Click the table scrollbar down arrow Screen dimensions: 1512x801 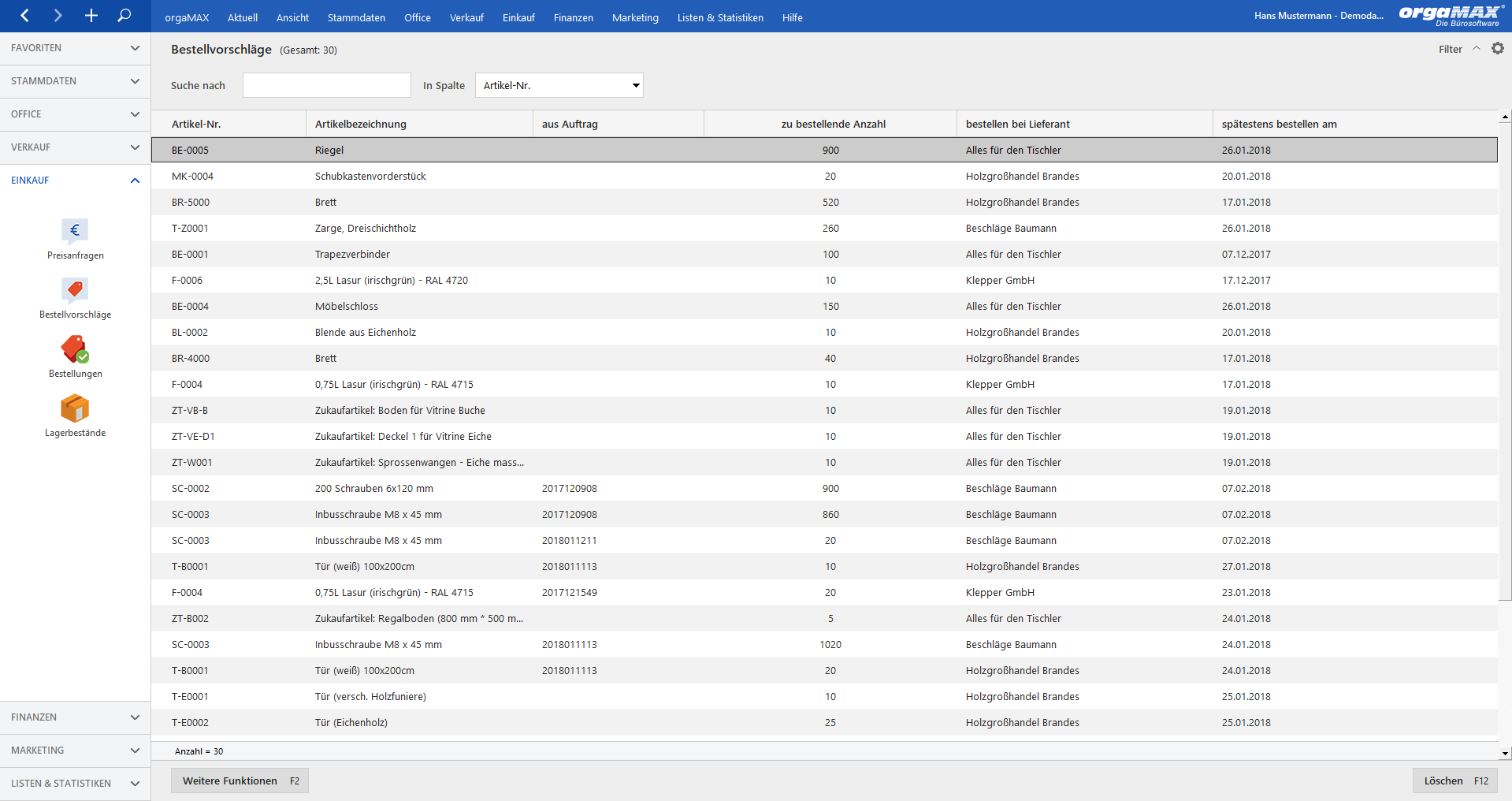[x=1505, y=754]
